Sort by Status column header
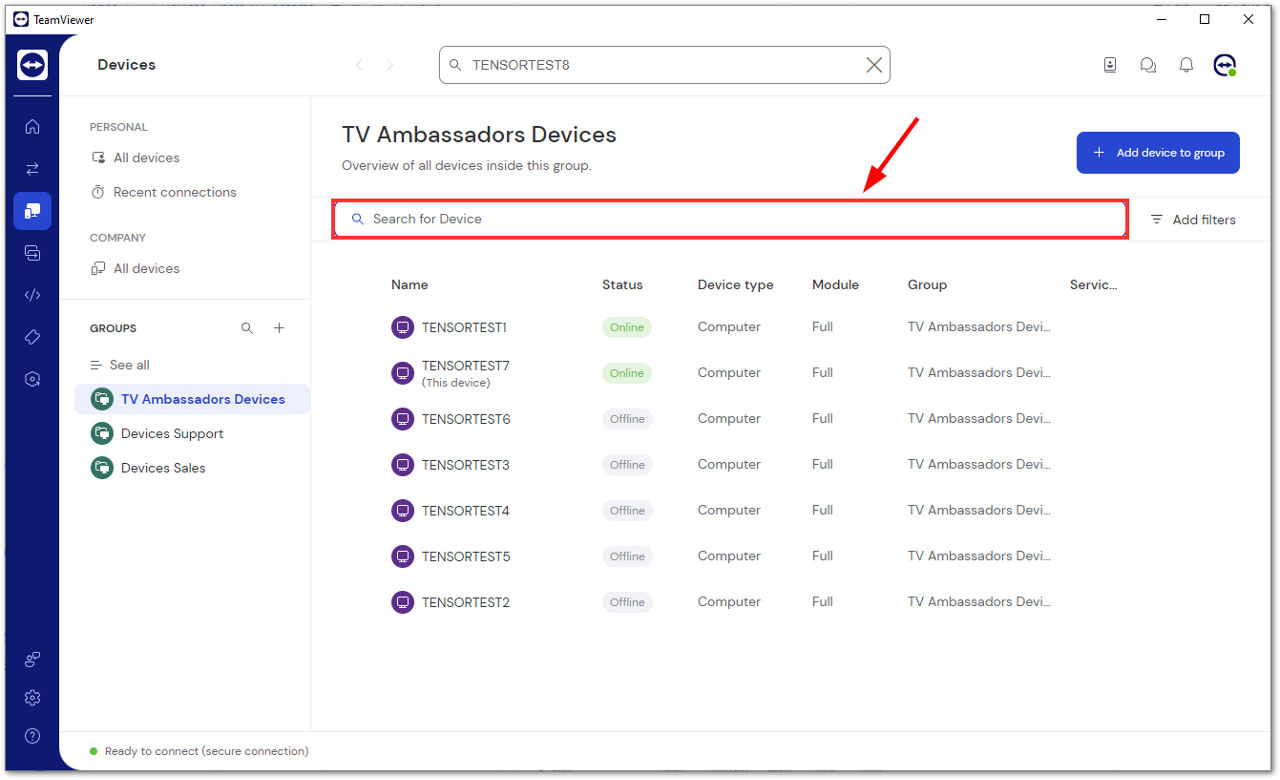The image size is (1280, 780). (622, 285)
